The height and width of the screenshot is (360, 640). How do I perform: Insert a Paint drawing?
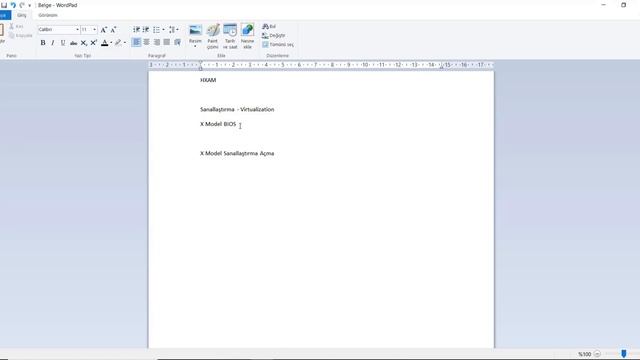tap(213, 36)
